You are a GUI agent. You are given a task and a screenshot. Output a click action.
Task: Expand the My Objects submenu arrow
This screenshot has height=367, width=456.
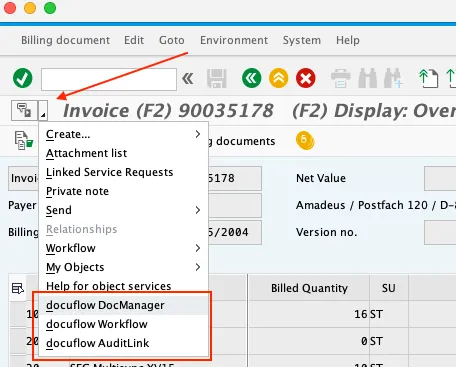tap(198, 267)
